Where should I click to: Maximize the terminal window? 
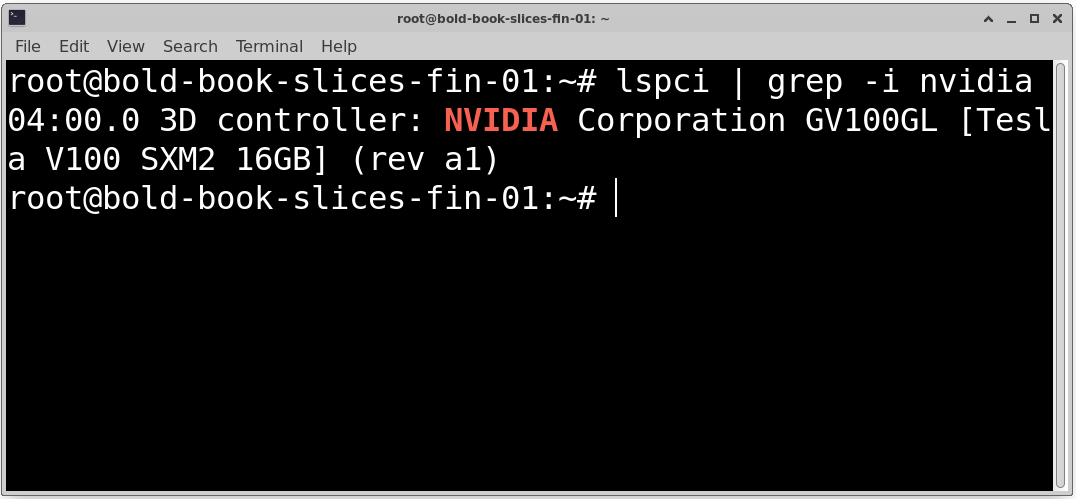point(1034,19)
